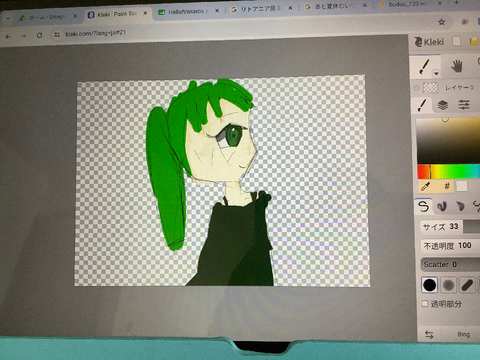
Task: Choose the solid black circle brush shape
Action: (429, 285)
